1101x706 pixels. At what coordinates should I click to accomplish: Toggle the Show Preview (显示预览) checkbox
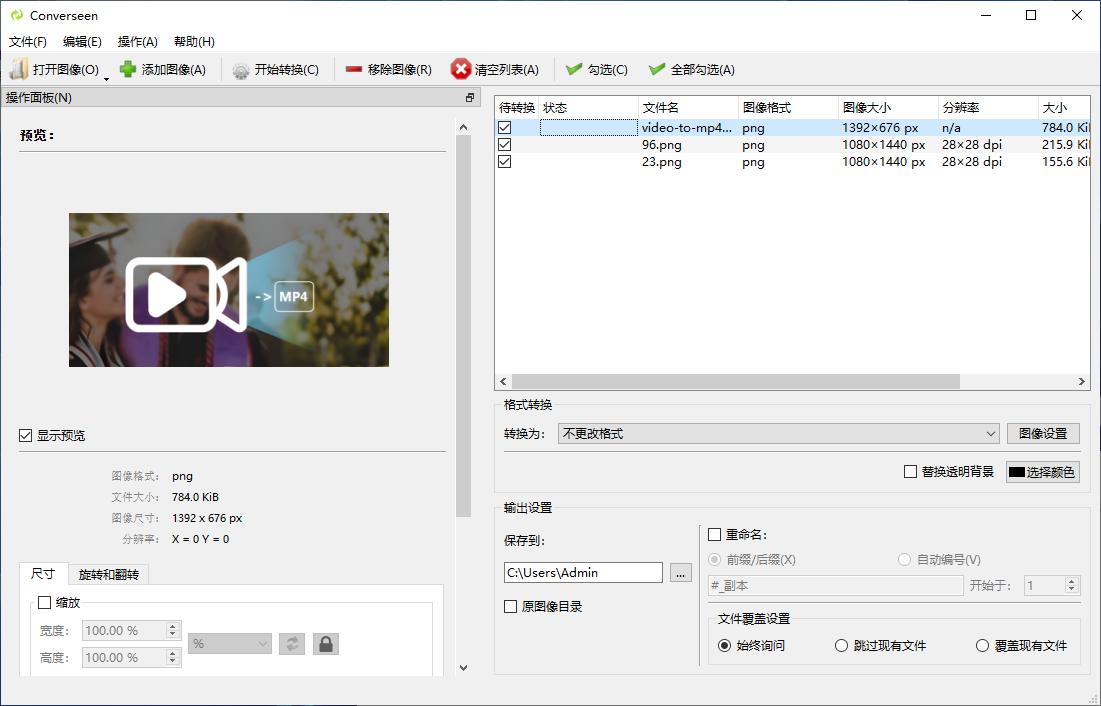point(26,436)
